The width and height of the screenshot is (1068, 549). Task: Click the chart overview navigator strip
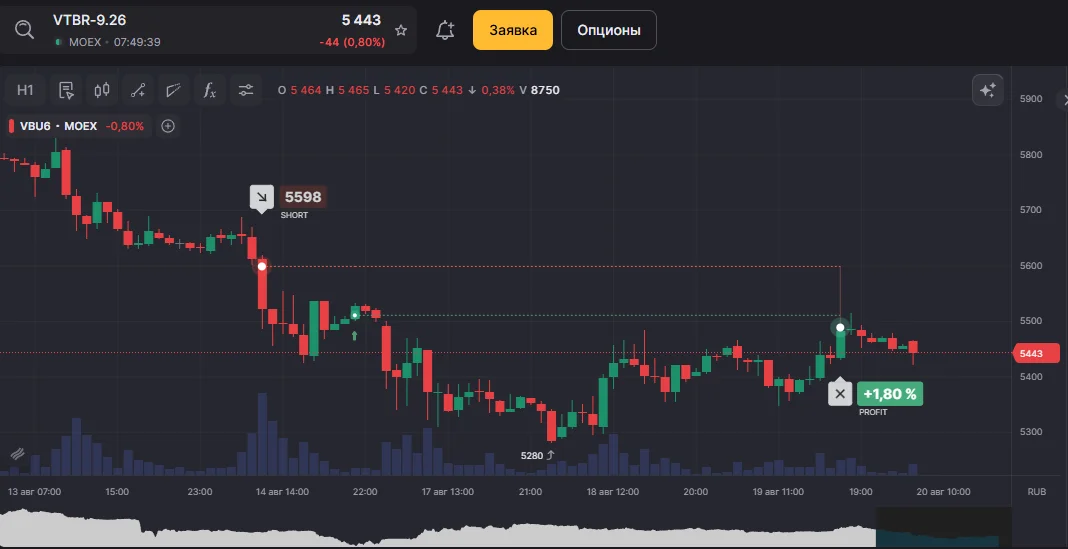[505, 528]
